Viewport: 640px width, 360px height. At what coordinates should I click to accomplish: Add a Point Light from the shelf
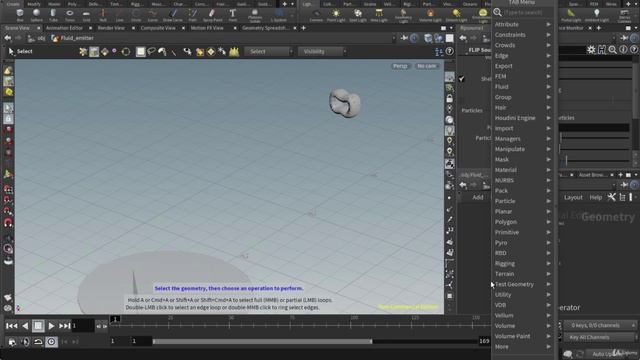click(336, 15)
